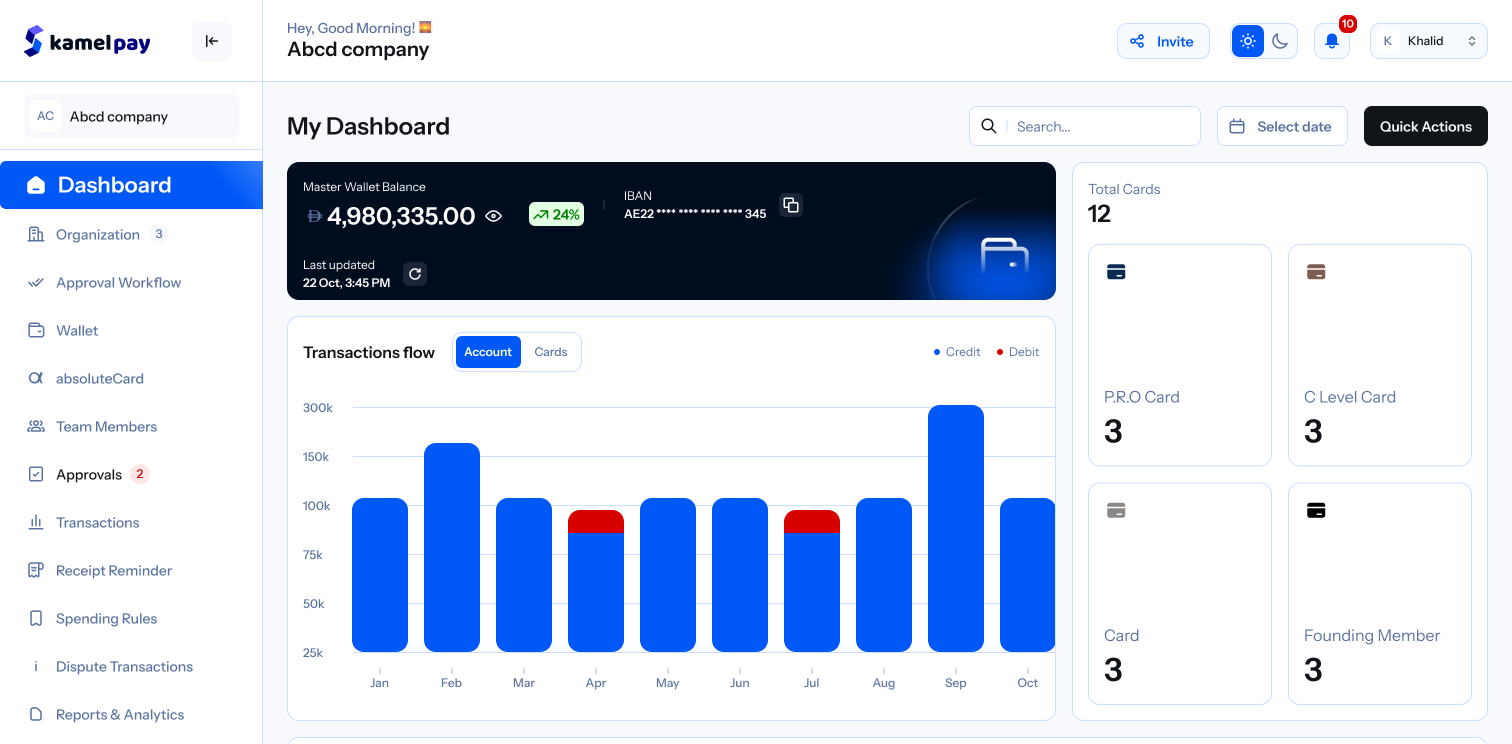The image size is (1512, 744).
Task: Switch to dark mode
Action: point(1281,41)
